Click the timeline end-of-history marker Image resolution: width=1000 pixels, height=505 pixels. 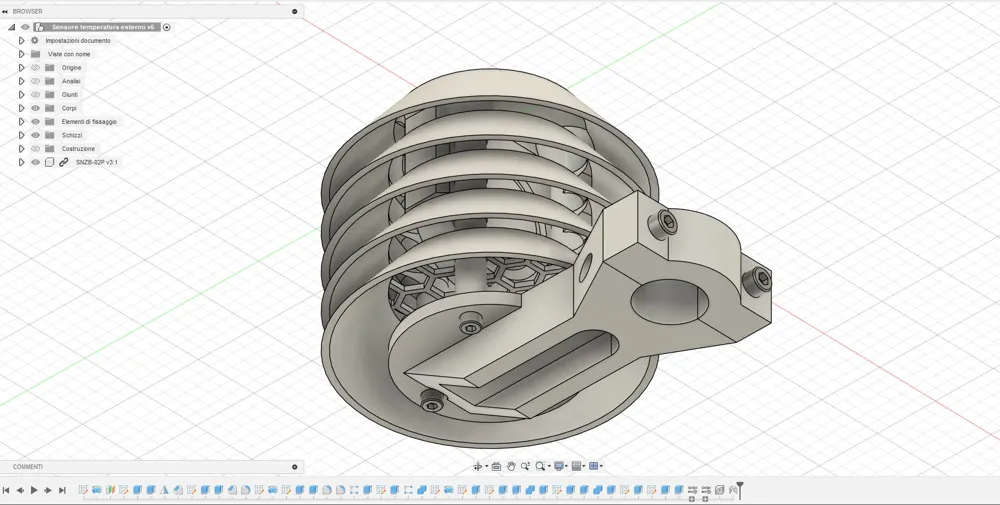tap(740, 490)
